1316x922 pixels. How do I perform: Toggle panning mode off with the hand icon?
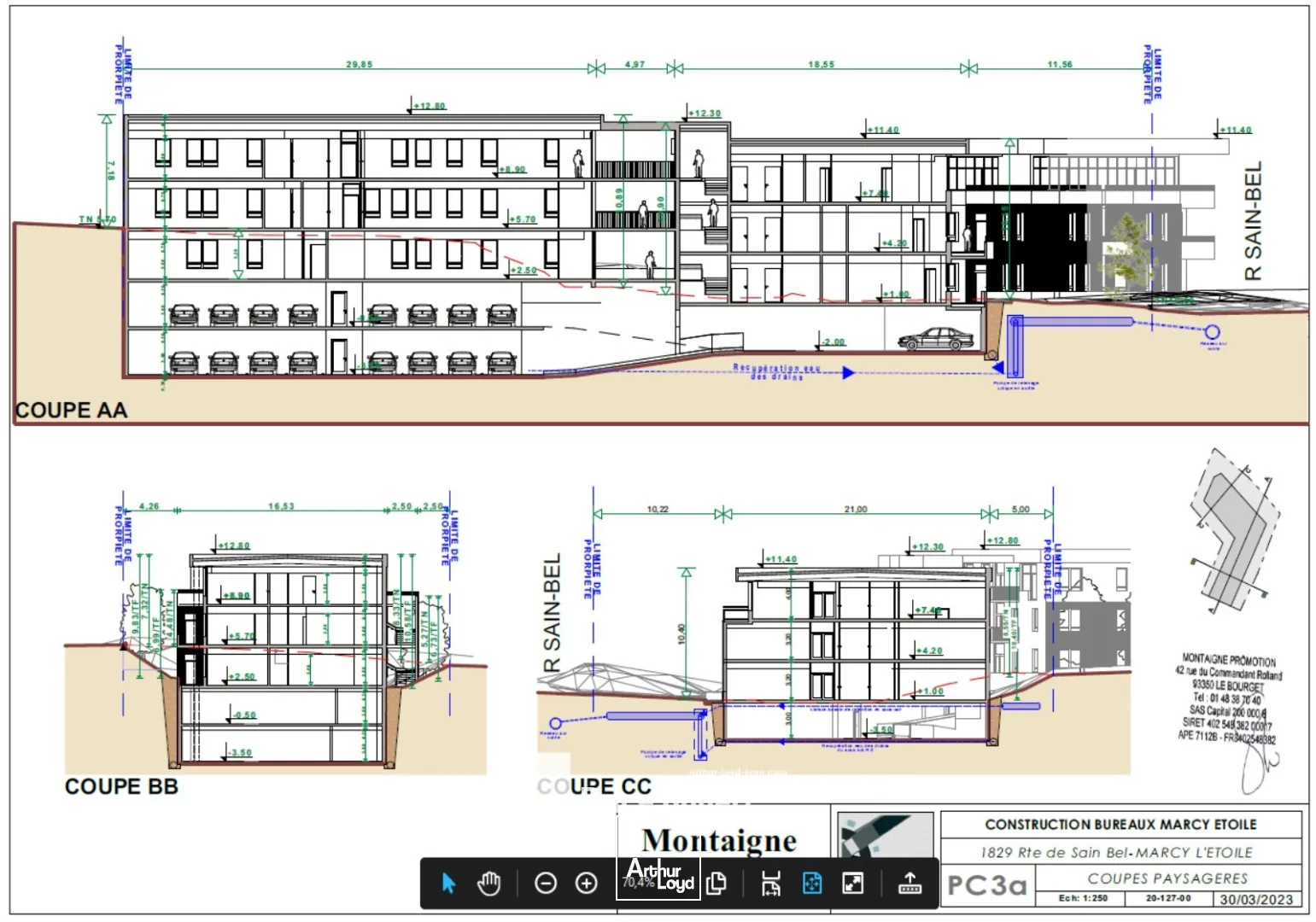tap(488, 884)
